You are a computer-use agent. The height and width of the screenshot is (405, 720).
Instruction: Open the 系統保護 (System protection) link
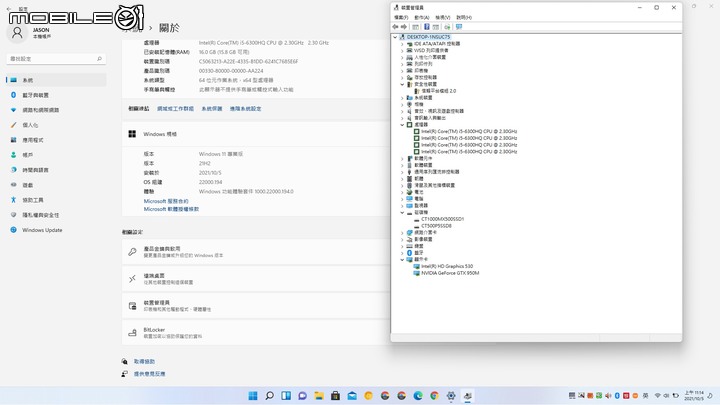coord(212,109)
